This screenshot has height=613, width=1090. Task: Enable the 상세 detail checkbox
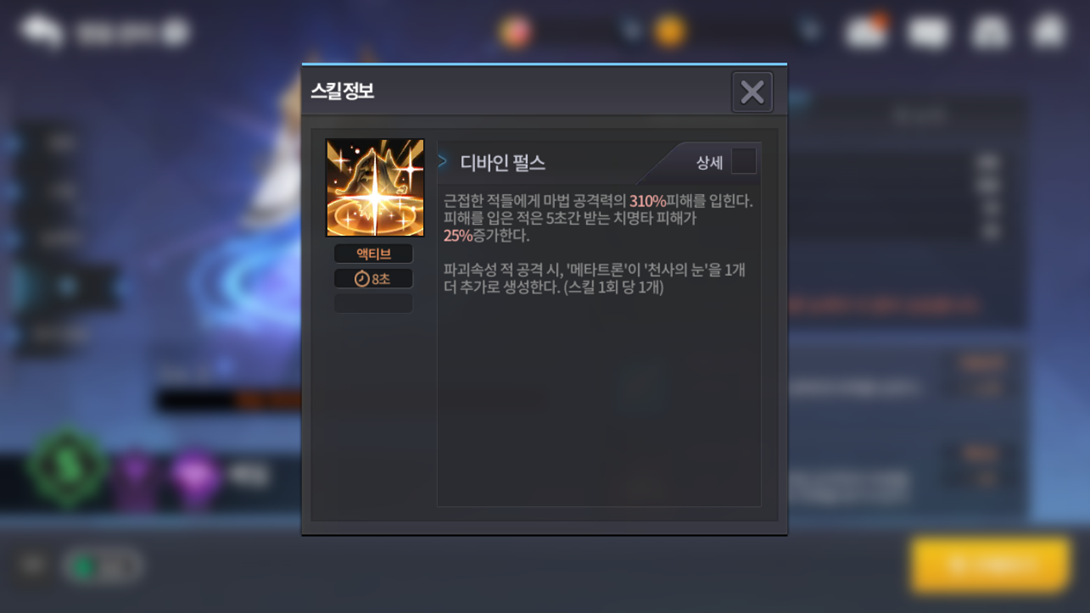coord(743,161)
